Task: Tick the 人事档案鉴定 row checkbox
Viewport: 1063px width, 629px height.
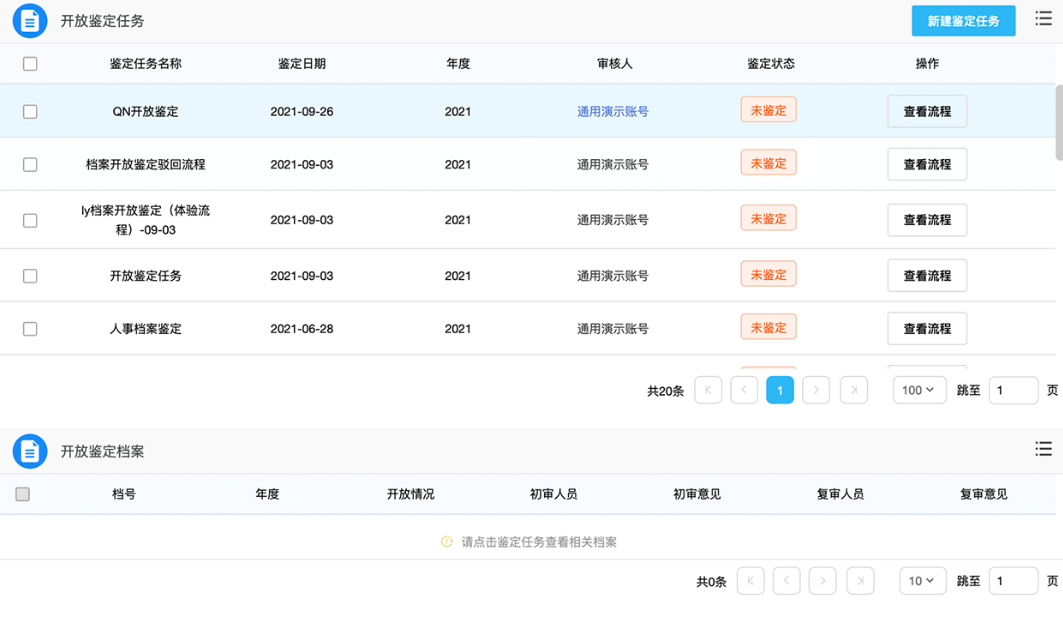Action: (30, 329)
